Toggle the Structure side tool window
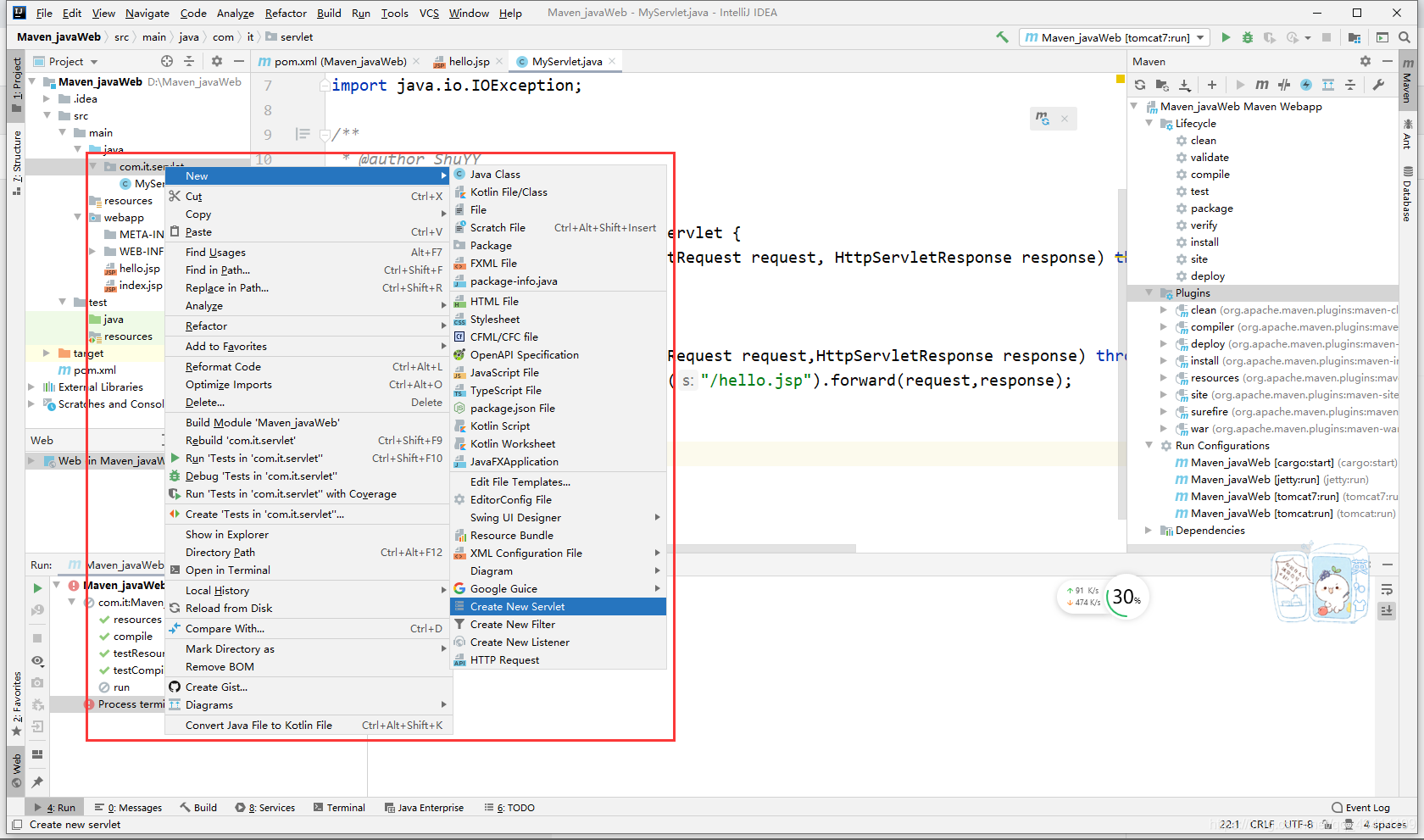The image size is (1424, 840). (x=16, y=163)
